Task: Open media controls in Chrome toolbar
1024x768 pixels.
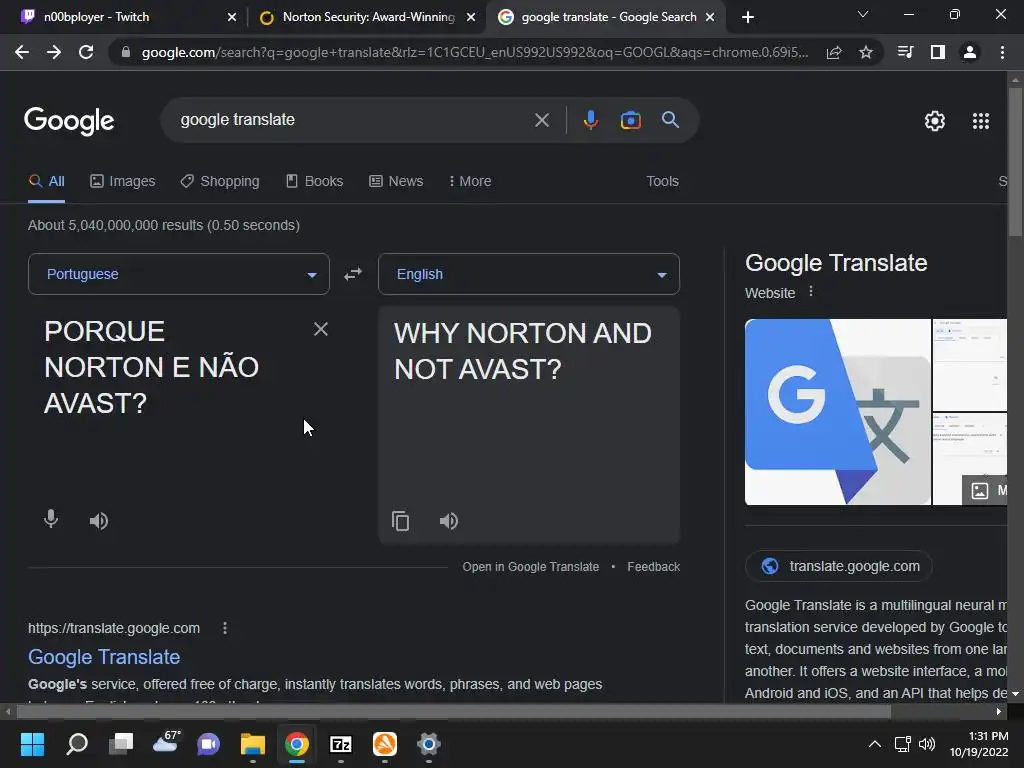Action: pos(905,52)
